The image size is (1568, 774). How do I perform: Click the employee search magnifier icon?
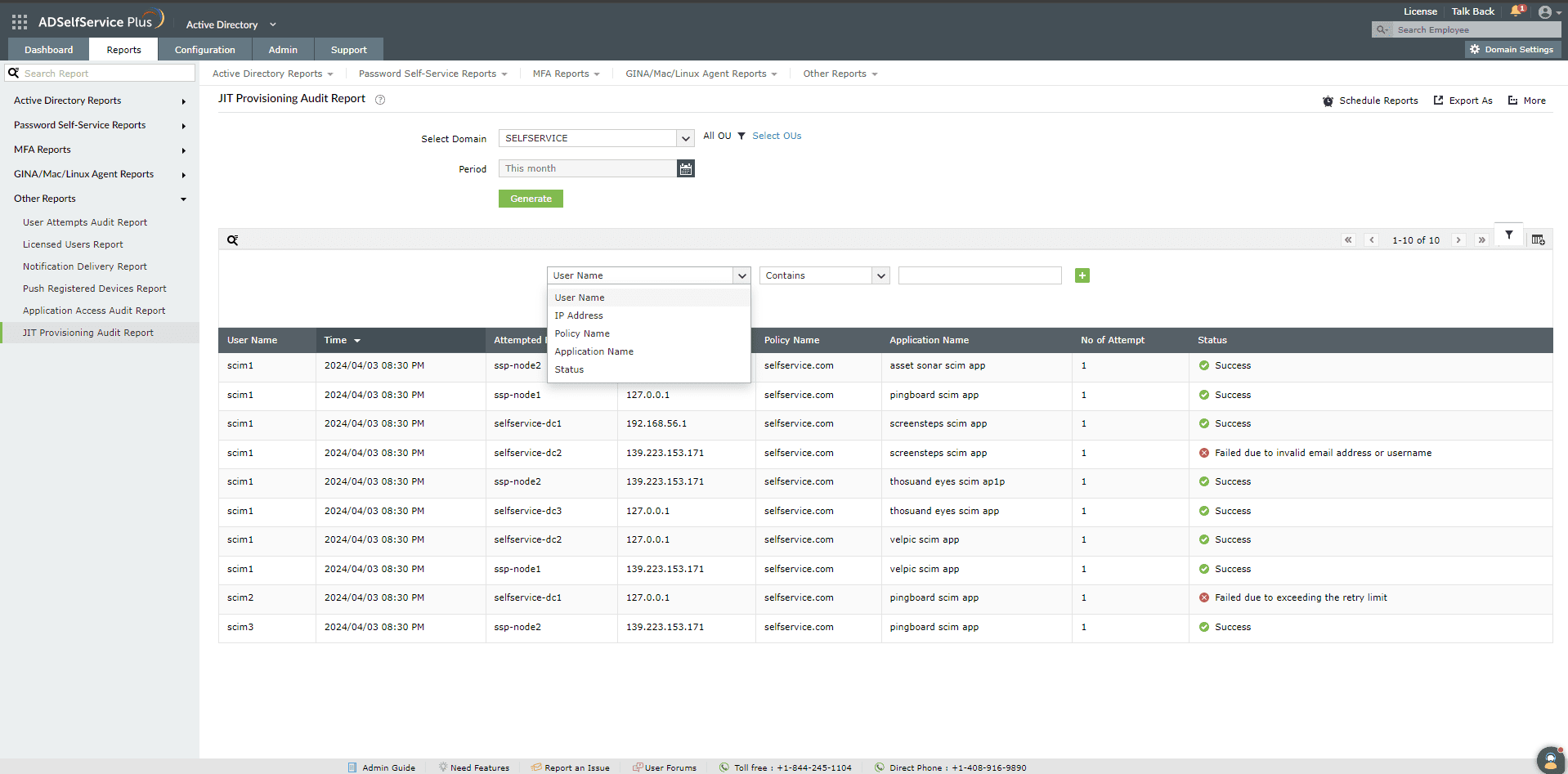[1382, 29]
